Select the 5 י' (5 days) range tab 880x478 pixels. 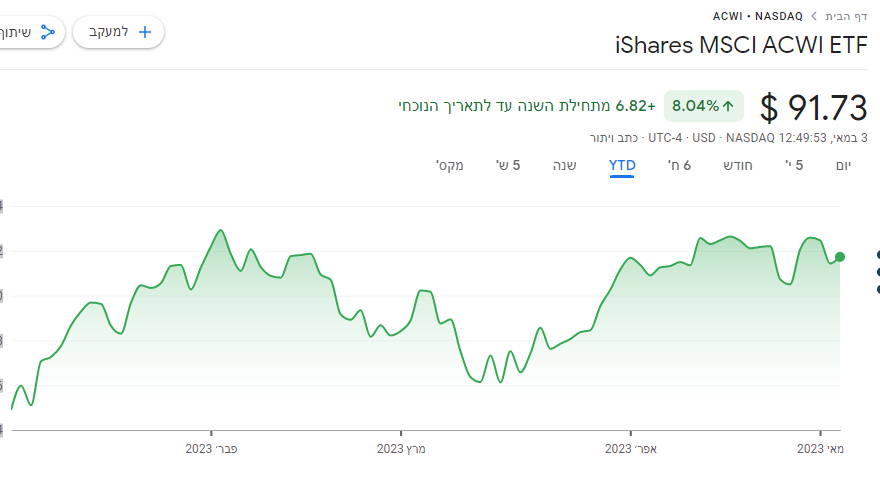(793, 164)
